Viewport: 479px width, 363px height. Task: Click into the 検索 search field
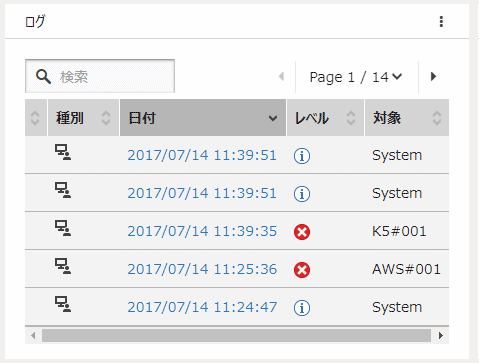(x=100, y=76)
